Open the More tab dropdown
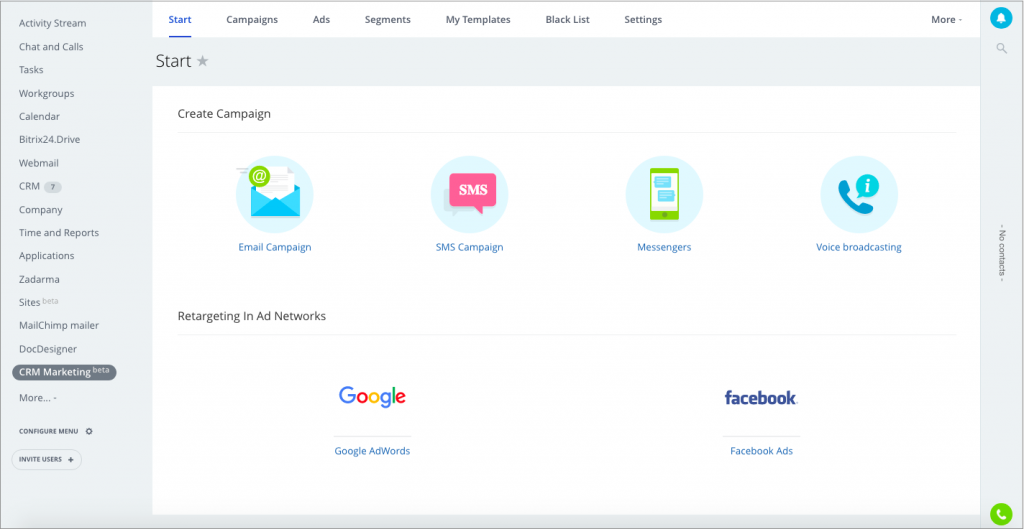 pos(946,20)
